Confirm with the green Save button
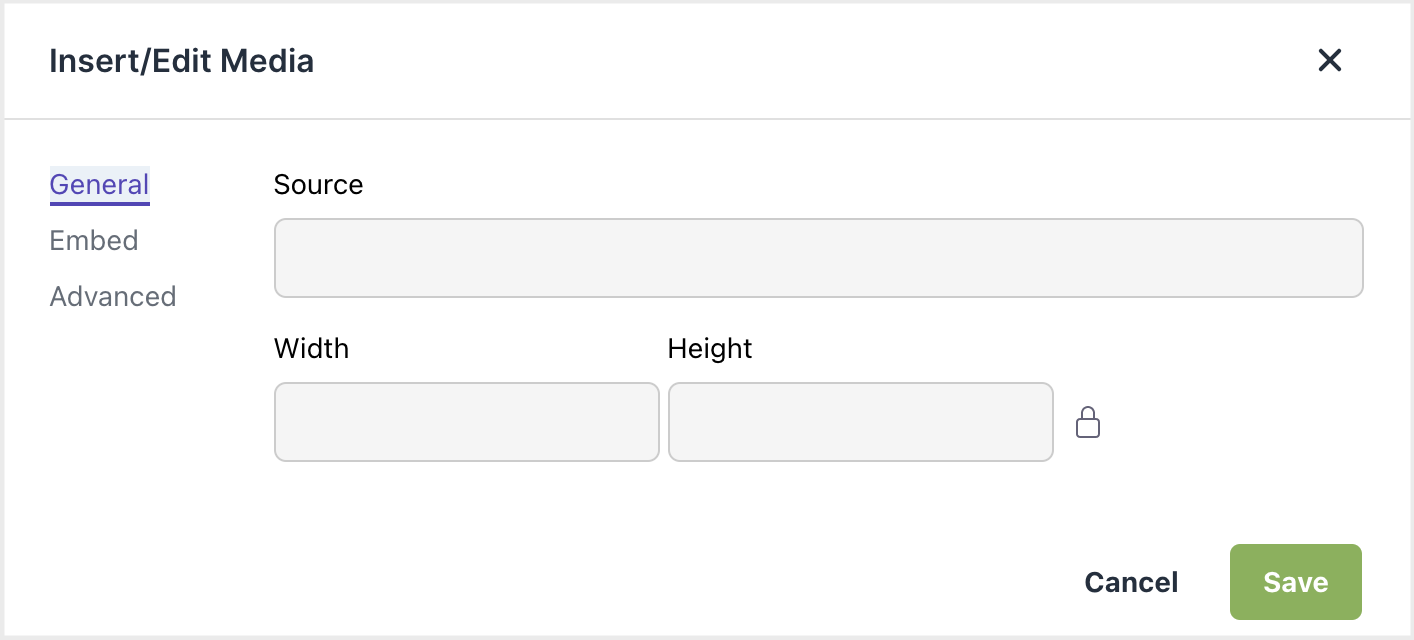 click(1295, 582)
